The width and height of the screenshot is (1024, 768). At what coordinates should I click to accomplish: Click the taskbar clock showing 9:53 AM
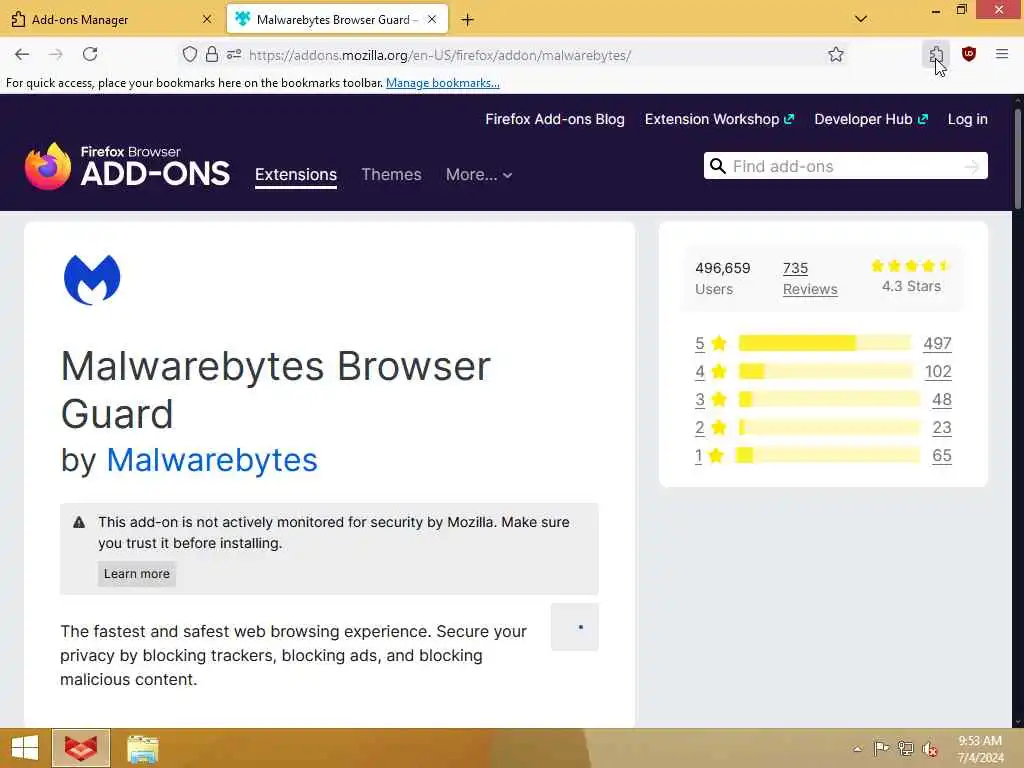coord(980,749)
